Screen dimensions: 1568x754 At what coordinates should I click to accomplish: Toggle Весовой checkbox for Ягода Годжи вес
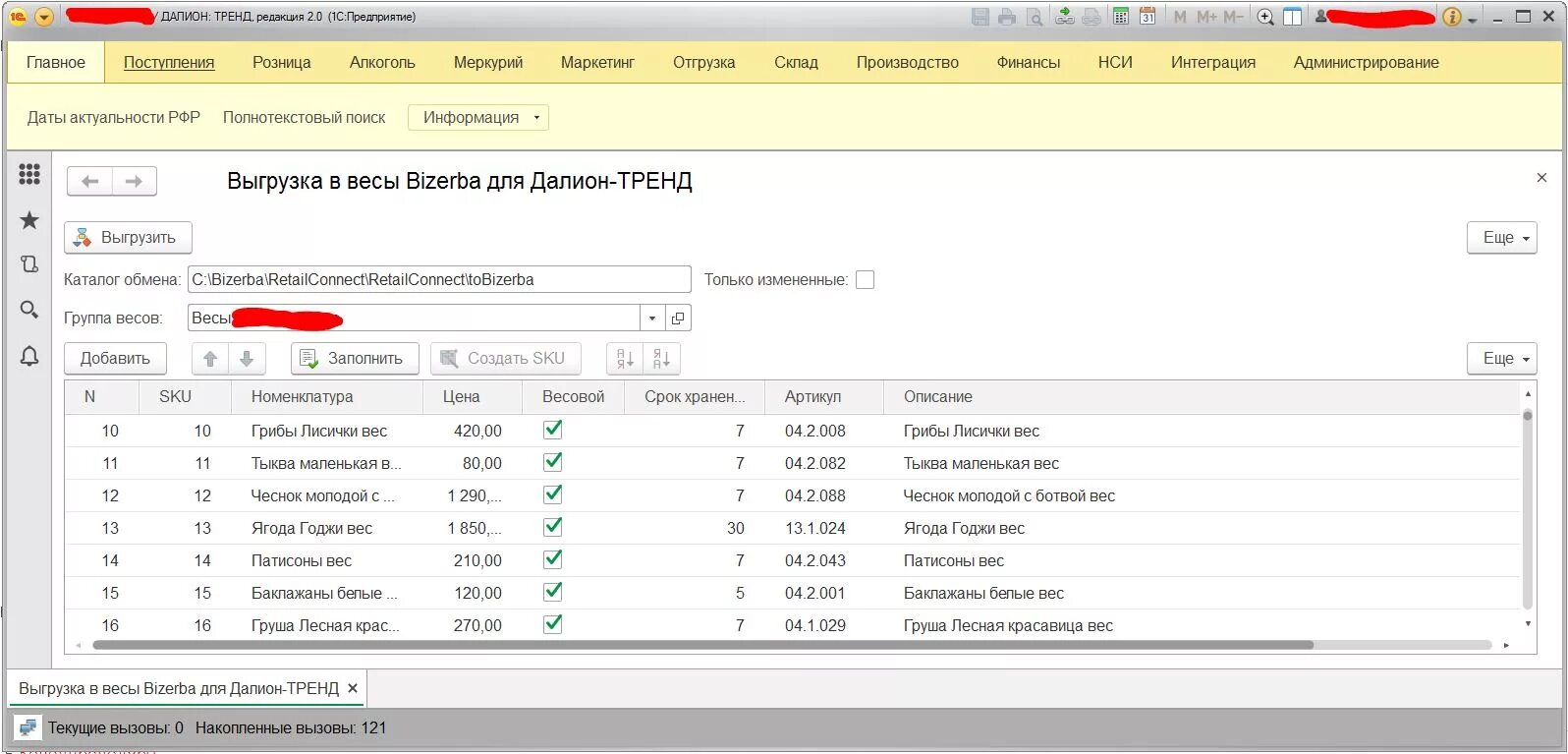tap(553, 527)
